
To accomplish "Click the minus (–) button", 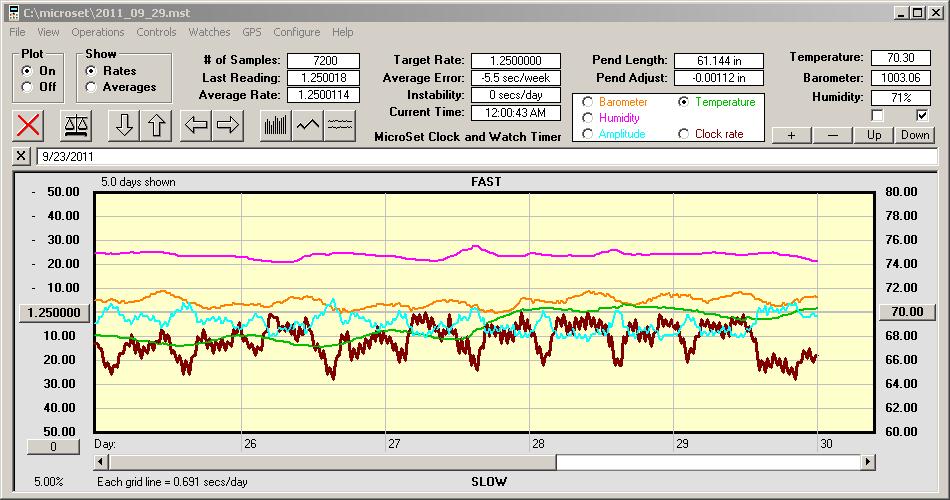I will coord(832,135).
